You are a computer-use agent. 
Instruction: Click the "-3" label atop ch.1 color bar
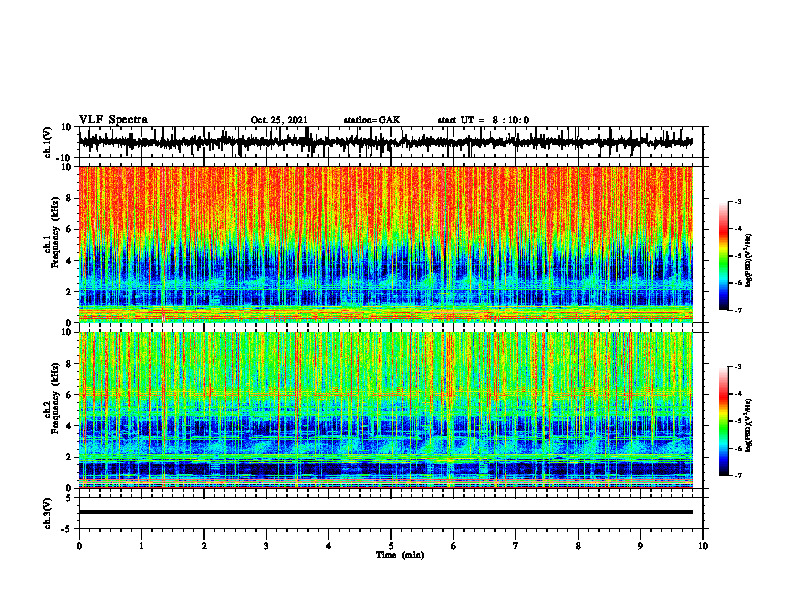point(738,201)
